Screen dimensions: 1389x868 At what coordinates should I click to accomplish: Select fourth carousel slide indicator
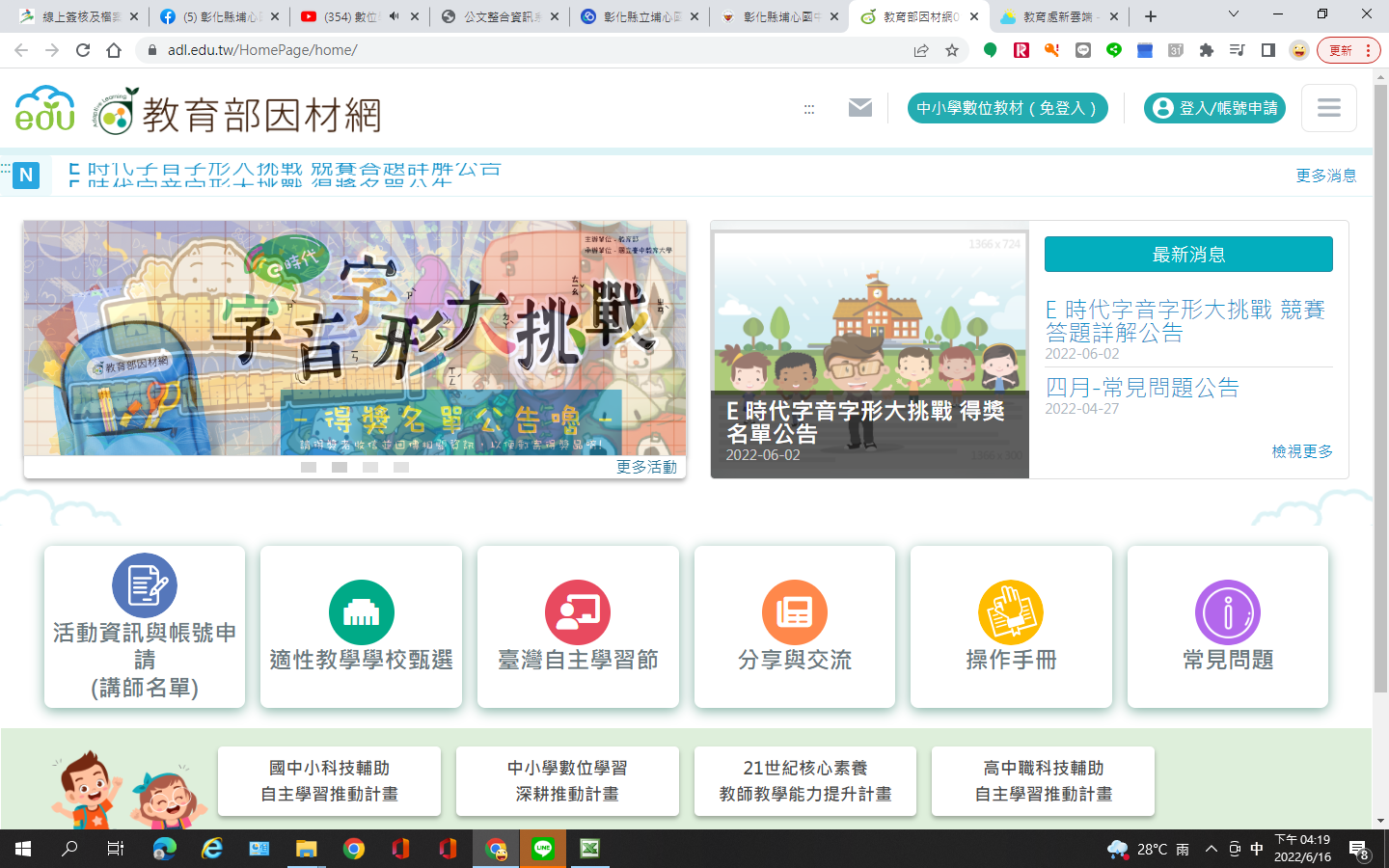[401, 467]
